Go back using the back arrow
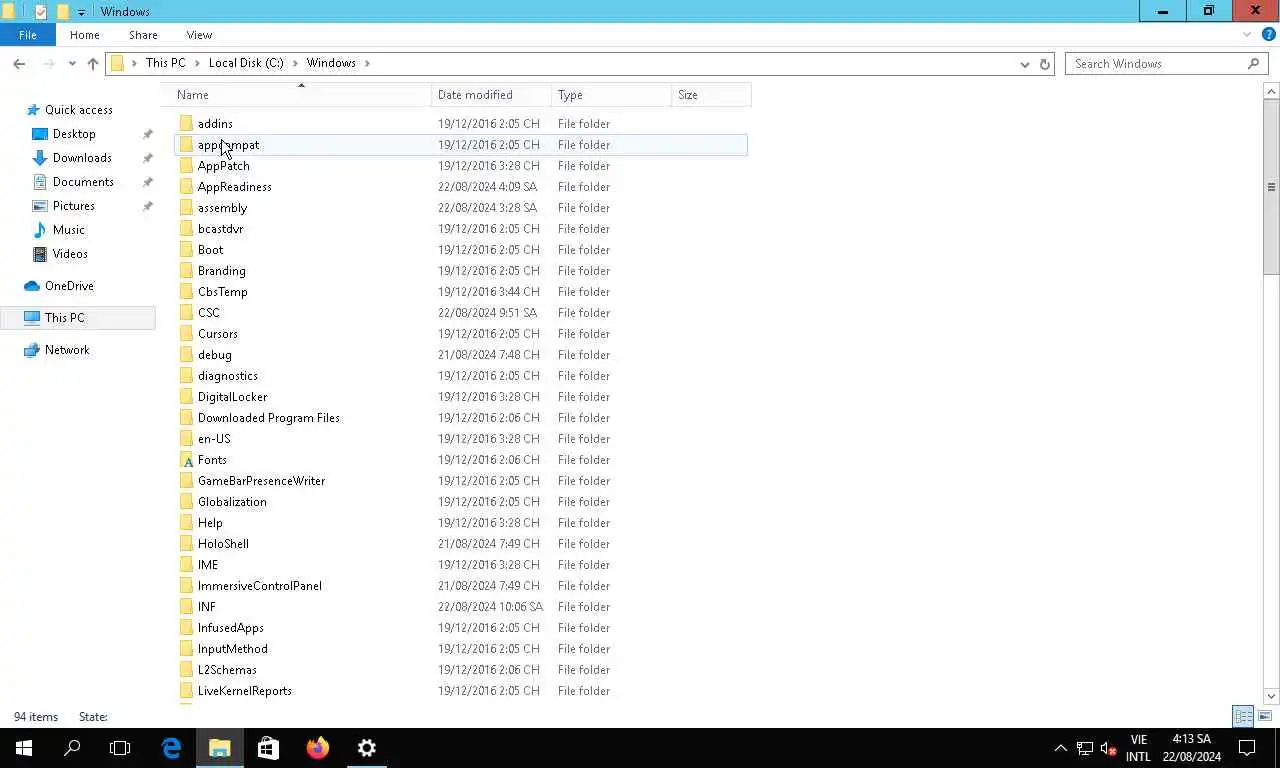The image size is (1280, 768). [19, 63]
